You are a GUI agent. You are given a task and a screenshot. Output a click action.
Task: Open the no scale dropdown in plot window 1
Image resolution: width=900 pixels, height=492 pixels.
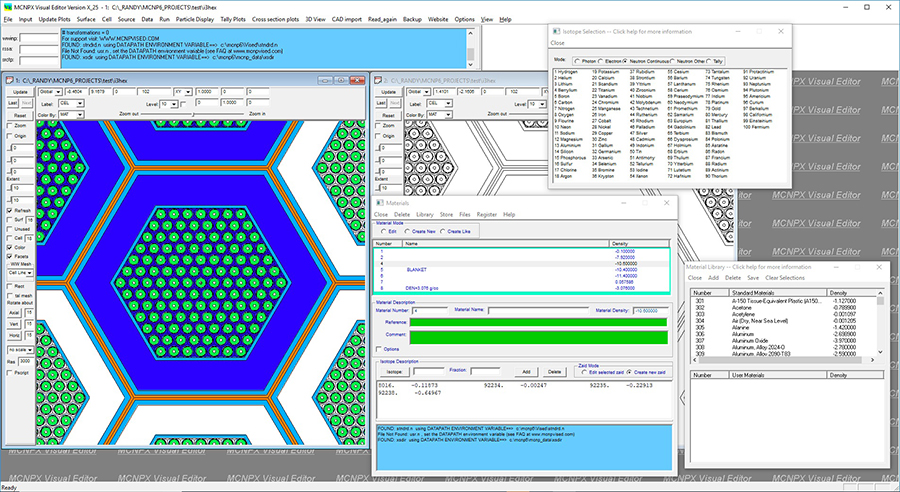click(x=30, y=350)
